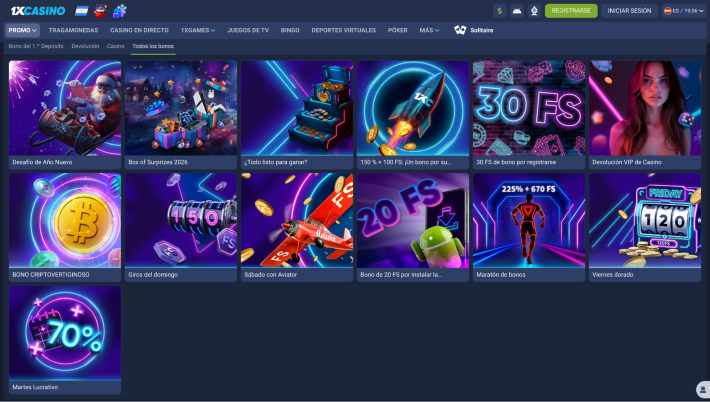Open the Bitcoin coin promo image
The width and height of the screenshot is (710, 402).
pos(65,220)
